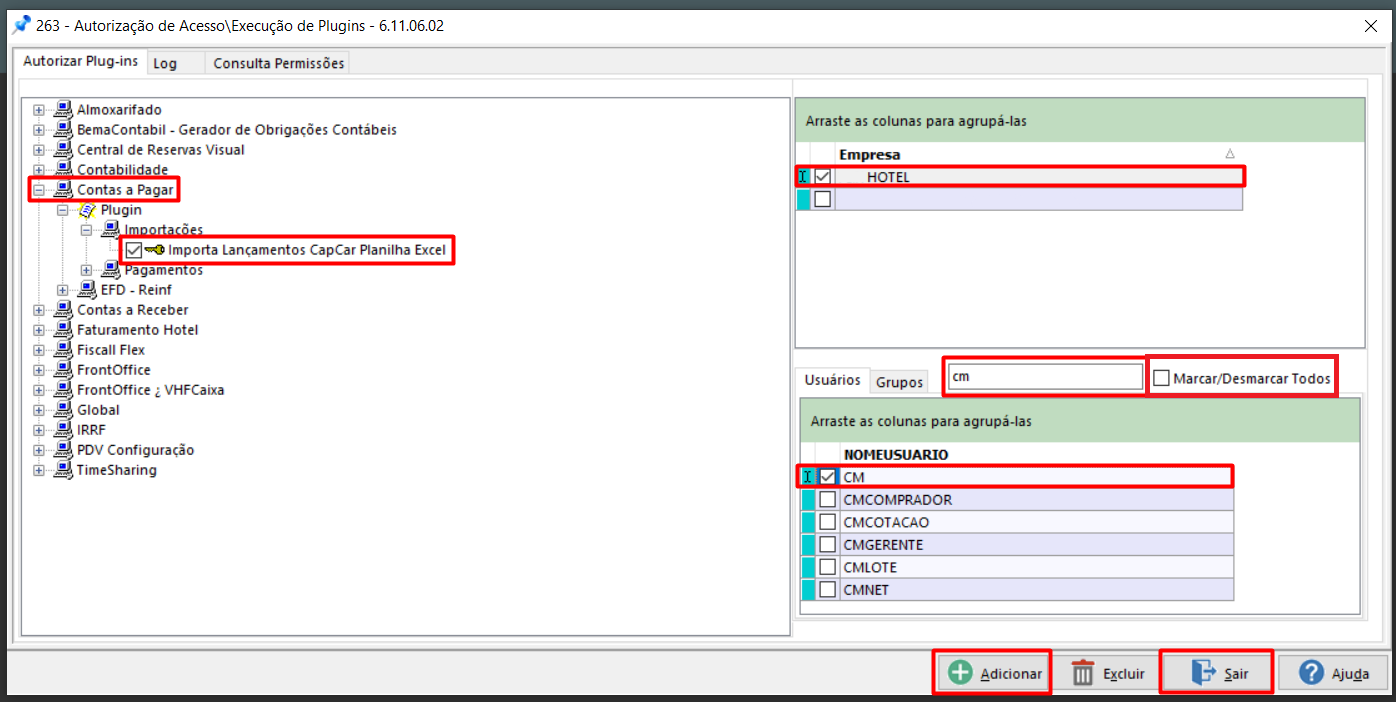This screenshot has height=702, width=1396.
Task: Click the BemaContabil module computer icon
Action: click(64, 130)
